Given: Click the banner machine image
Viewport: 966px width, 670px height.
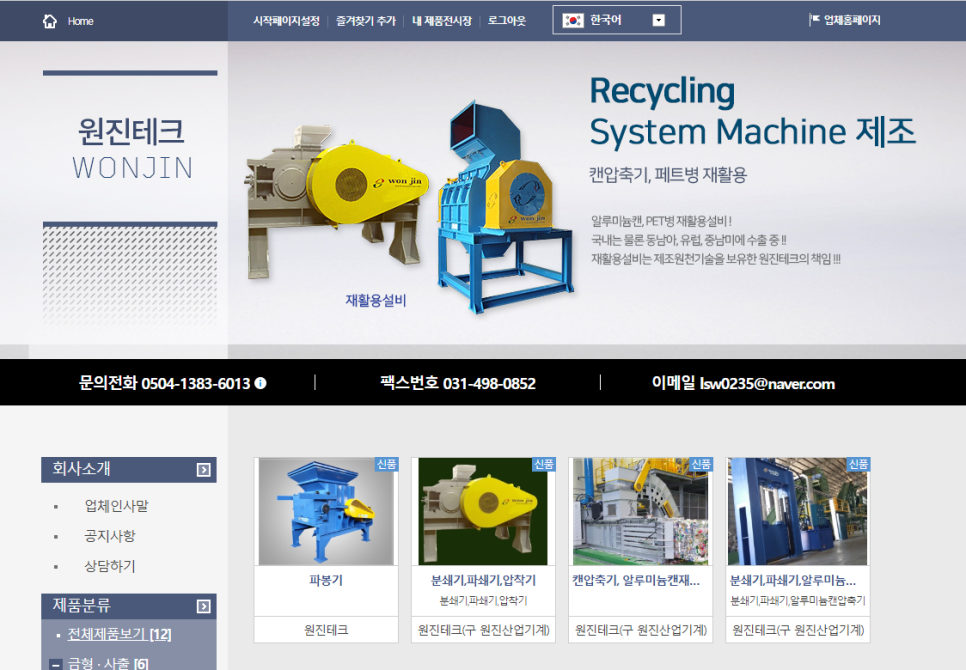Looking at the screenshot, I should click(x=410, y=208).
